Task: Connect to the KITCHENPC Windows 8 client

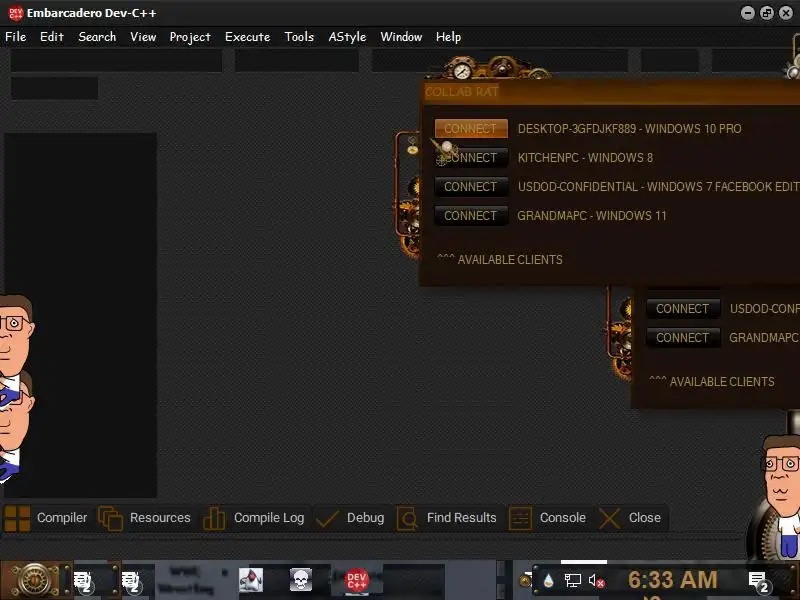Action: point(471,158)
